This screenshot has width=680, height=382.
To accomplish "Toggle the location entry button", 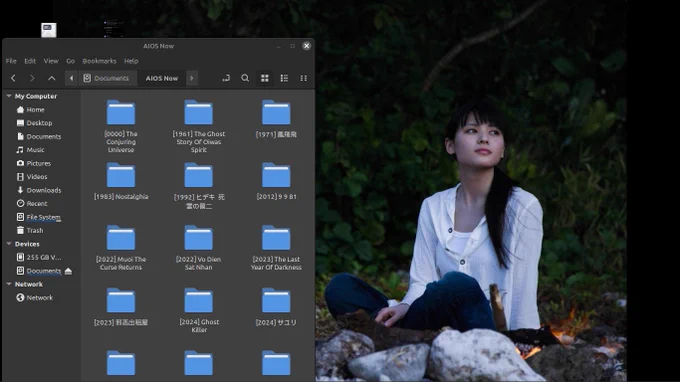I will 226,78.
